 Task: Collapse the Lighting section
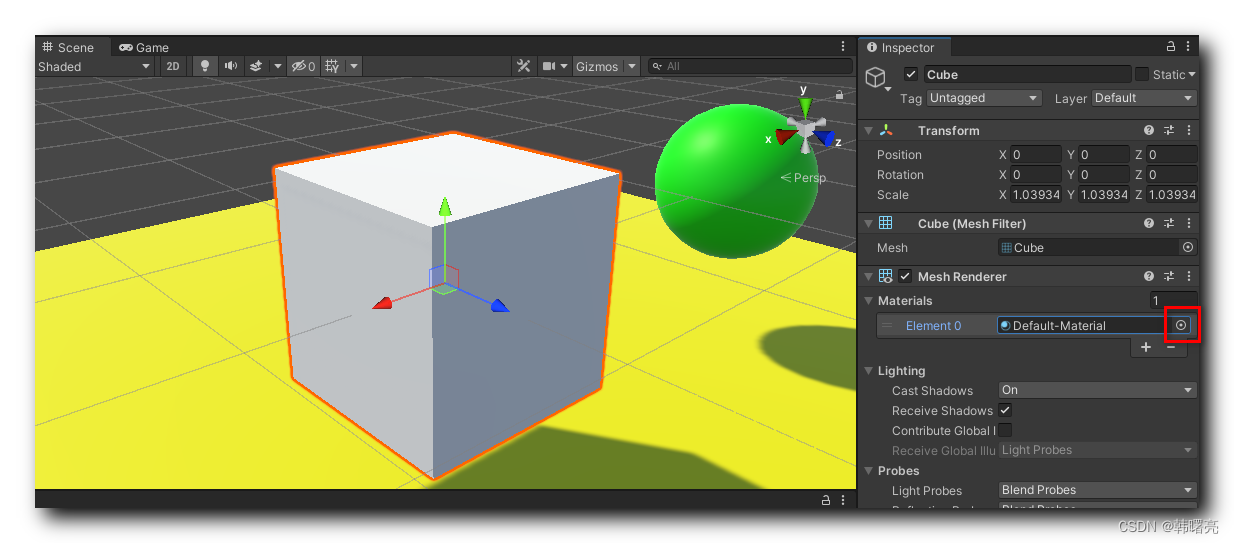868,371
